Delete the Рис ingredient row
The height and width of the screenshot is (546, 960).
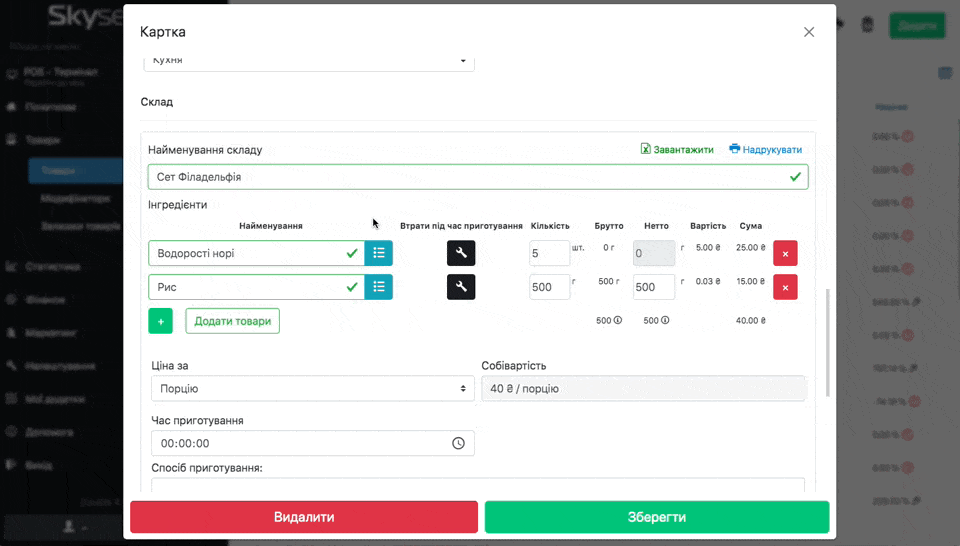785,288
